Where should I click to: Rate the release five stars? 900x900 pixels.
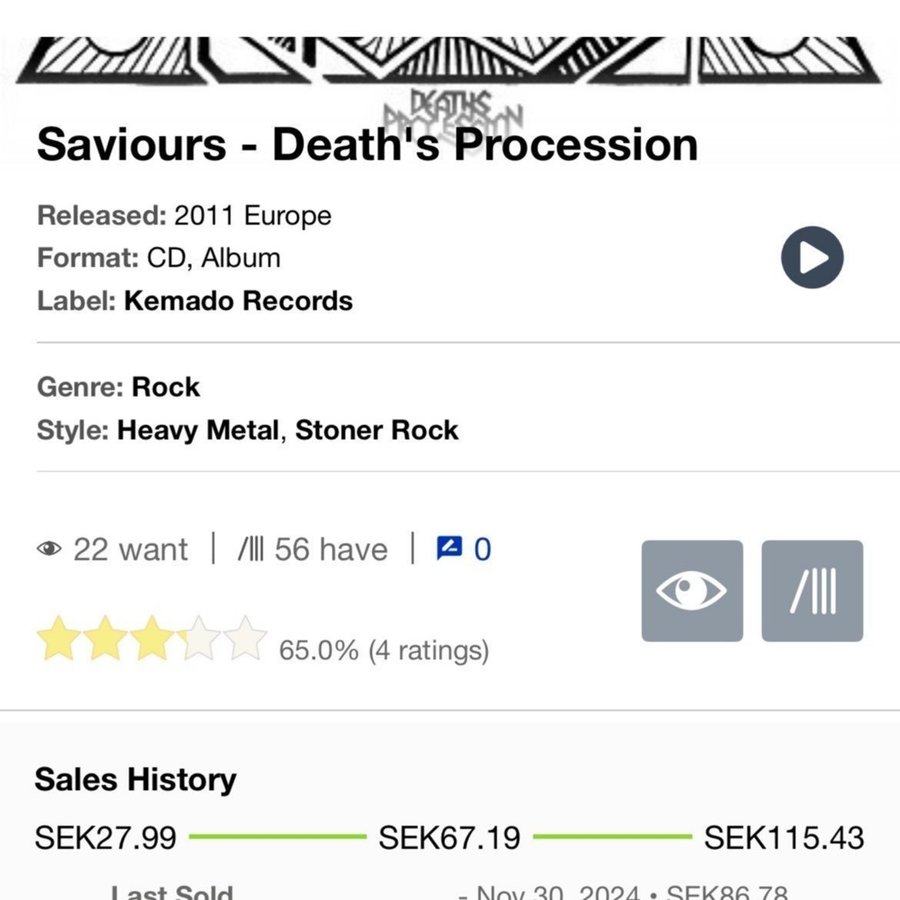coord(245,639)
